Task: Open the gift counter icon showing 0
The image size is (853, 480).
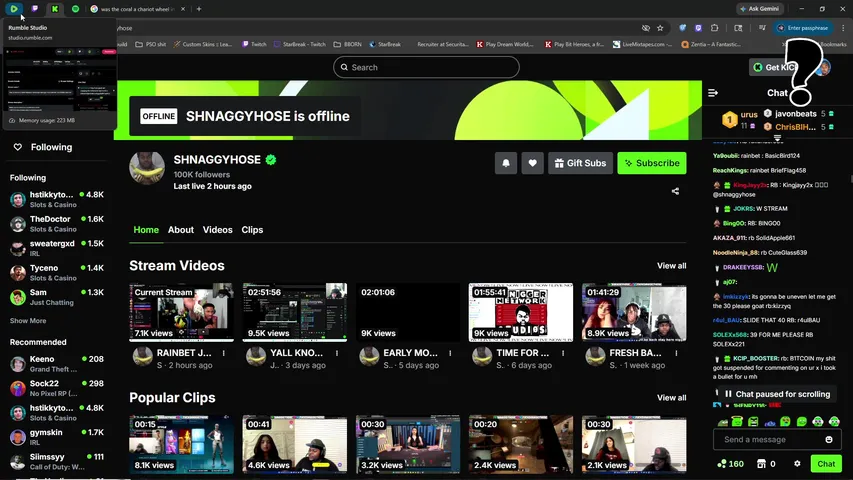Action: pyautogui.click(x=766, y=464)
